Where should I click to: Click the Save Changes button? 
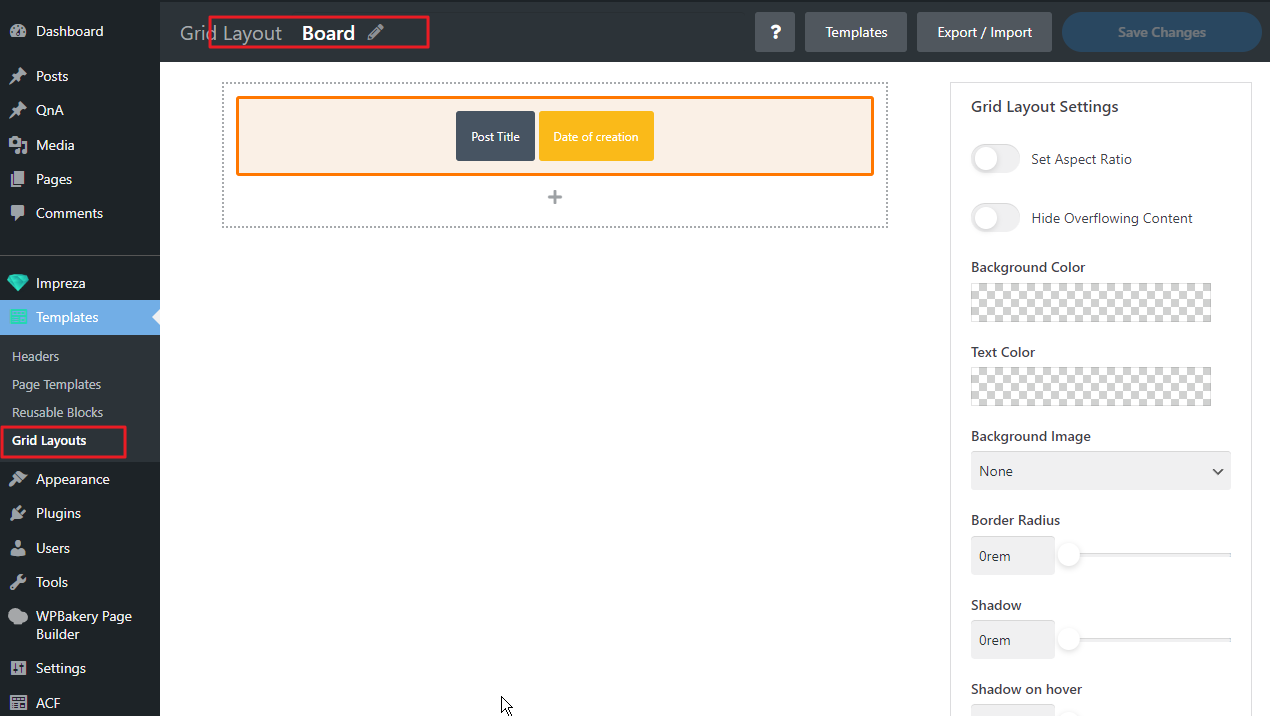click(1161, 32)
